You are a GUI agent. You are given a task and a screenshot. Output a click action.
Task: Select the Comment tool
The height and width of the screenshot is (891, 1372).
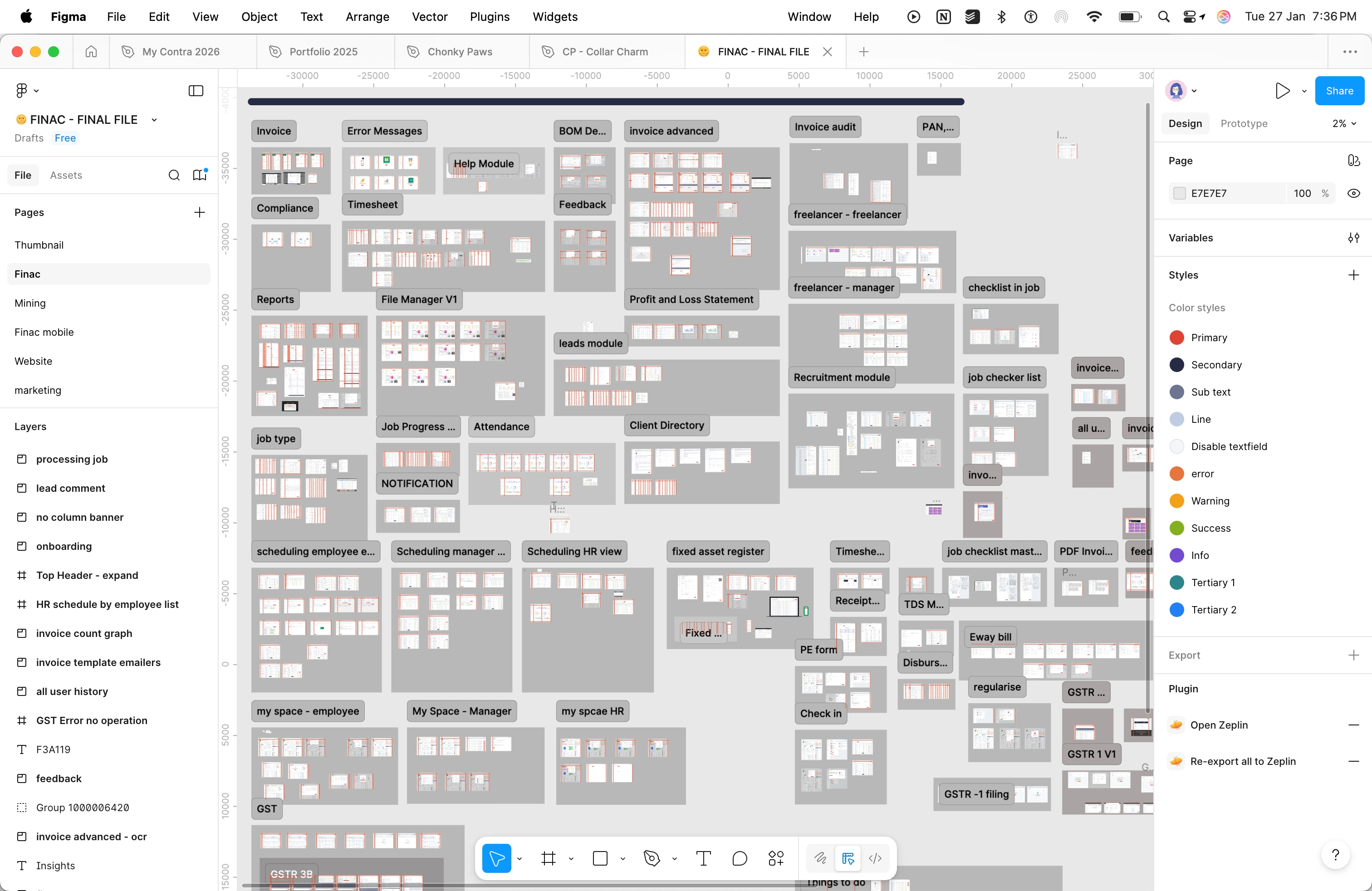[x=739, y=859]
